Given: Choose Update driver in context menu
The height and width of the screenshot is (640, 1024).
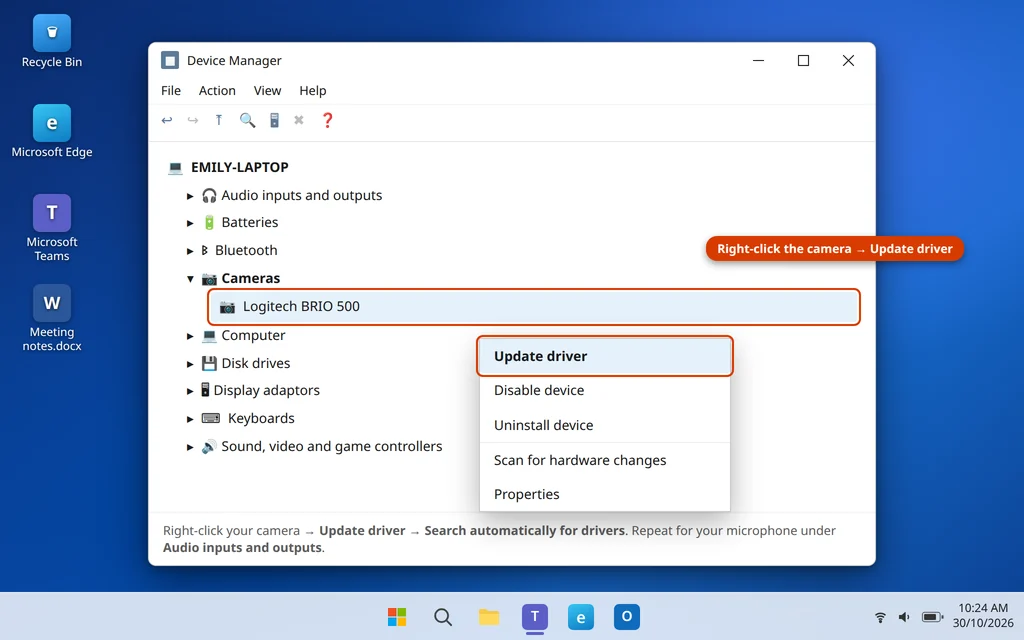Looking at the screenshot, I should coord(605,356).
